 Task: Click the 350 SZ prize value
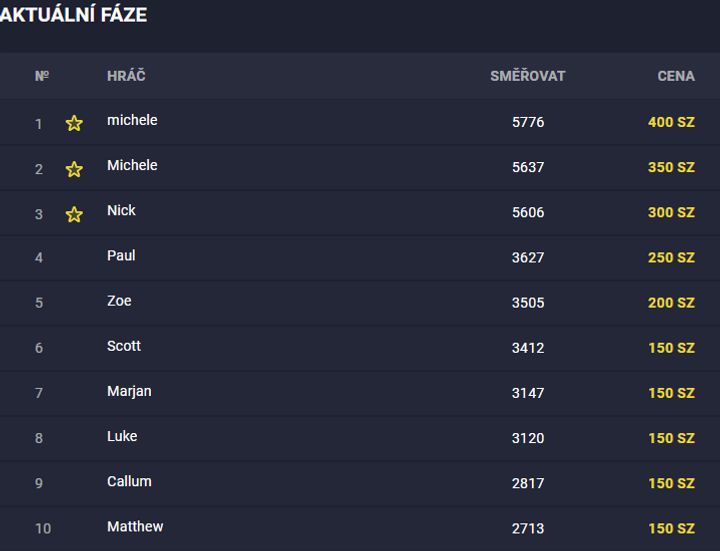click(x=671, y=167)
